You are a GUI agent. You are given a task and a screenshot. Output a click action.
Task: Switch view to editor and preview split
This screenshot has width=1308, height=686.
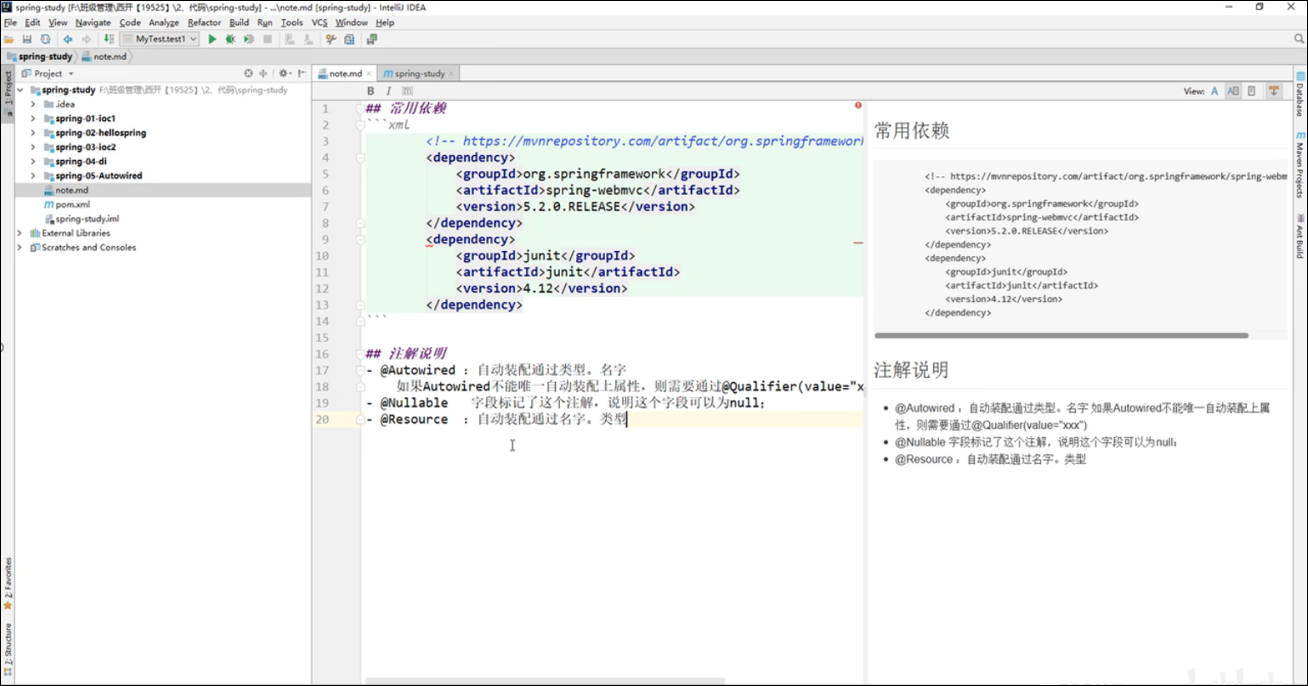tap(1233, 91)
